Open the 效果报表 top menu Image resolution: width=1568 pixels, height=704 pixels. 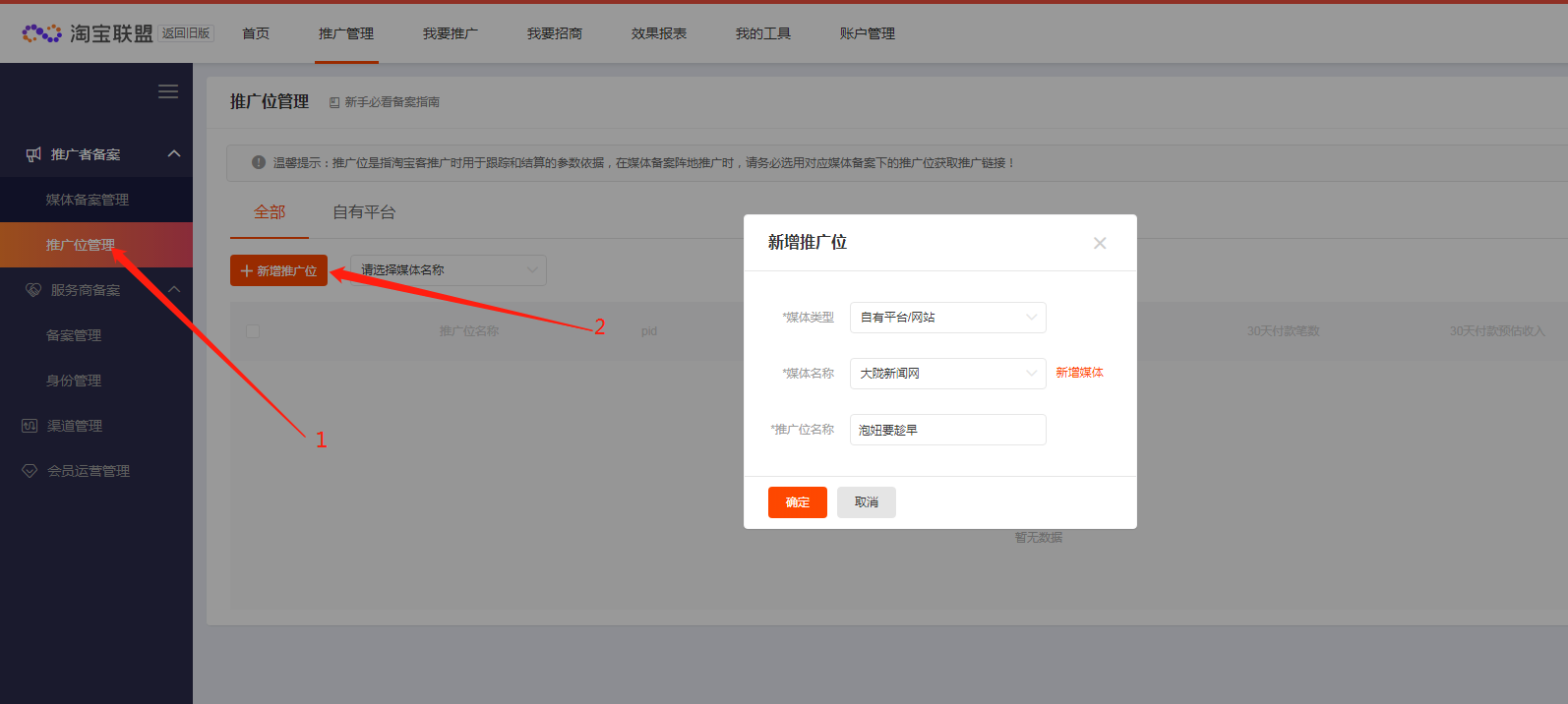point(659,33)
